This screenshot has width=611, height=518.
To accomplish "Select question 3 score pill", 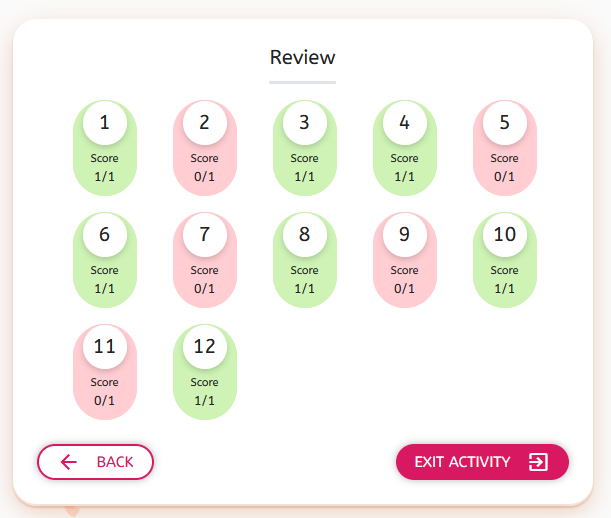I will tap(305, 150).
